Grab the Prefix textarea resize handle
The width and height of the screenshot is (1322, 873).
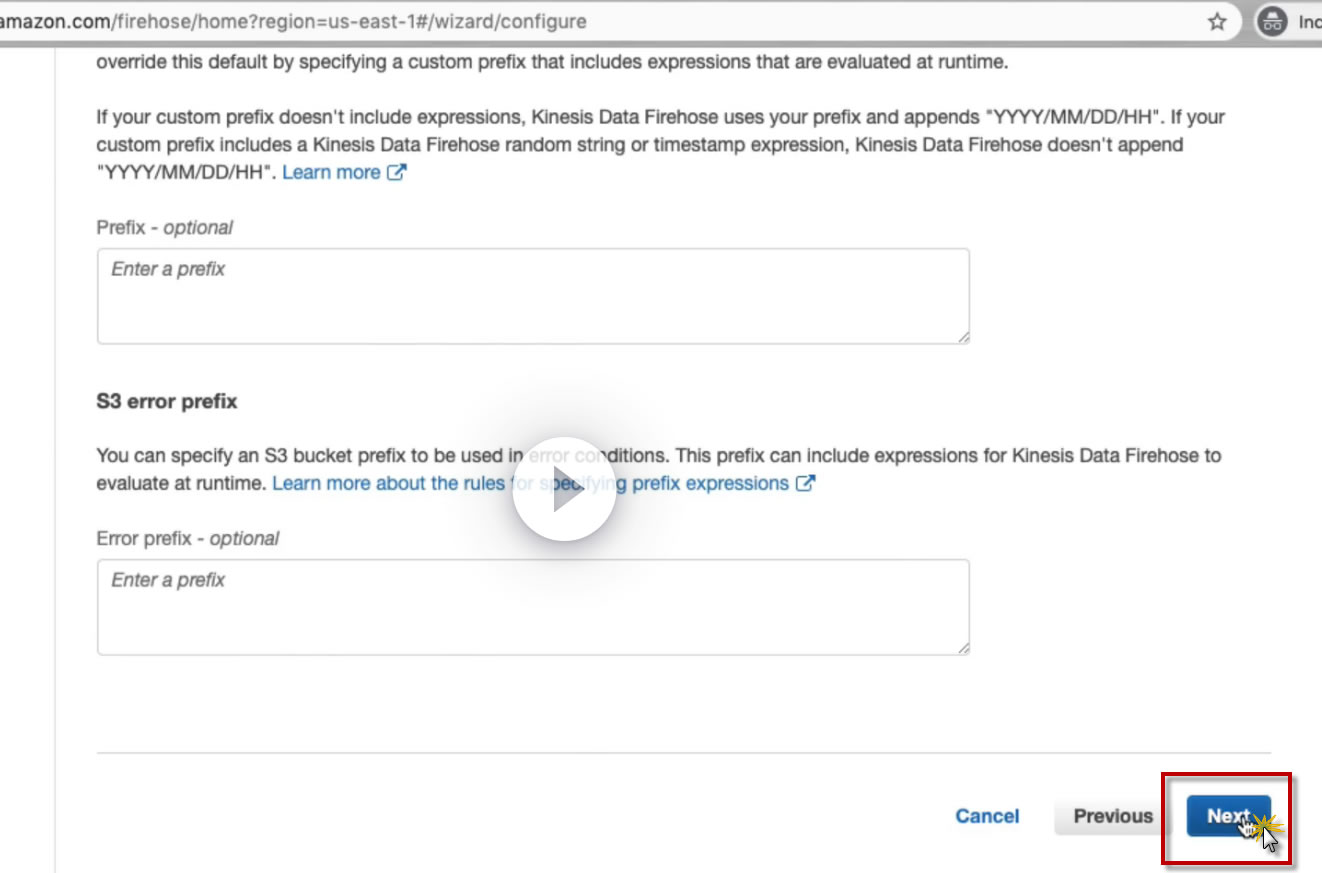coord(963,338)
